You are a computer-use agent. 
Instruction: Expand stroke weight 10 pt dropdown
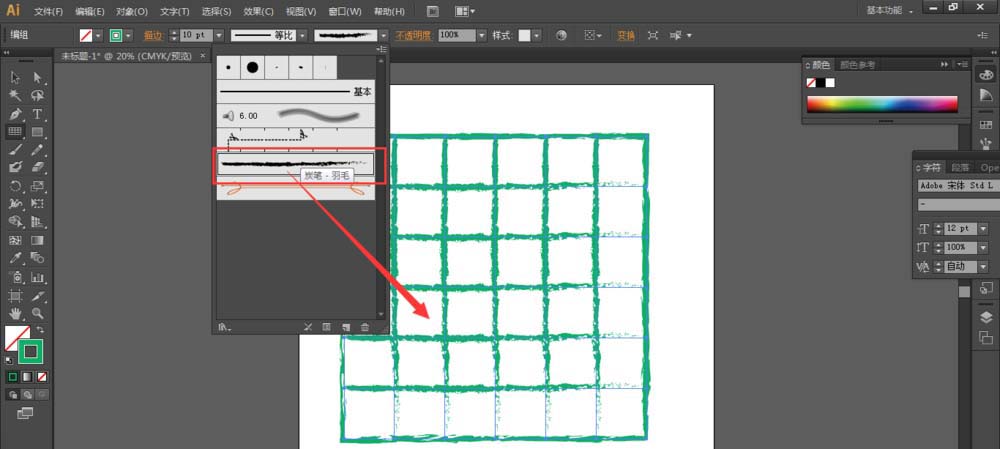tap(219, 36)
